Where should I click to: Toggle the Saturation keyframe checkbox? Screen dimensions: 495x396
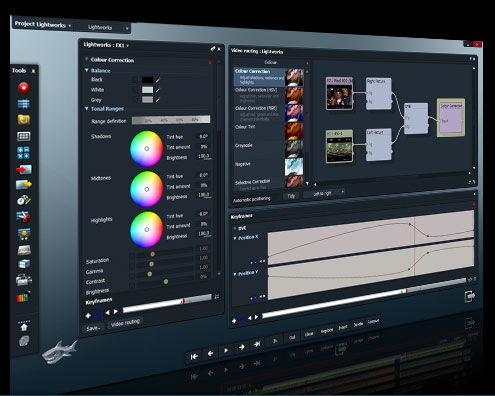point(132,256)
